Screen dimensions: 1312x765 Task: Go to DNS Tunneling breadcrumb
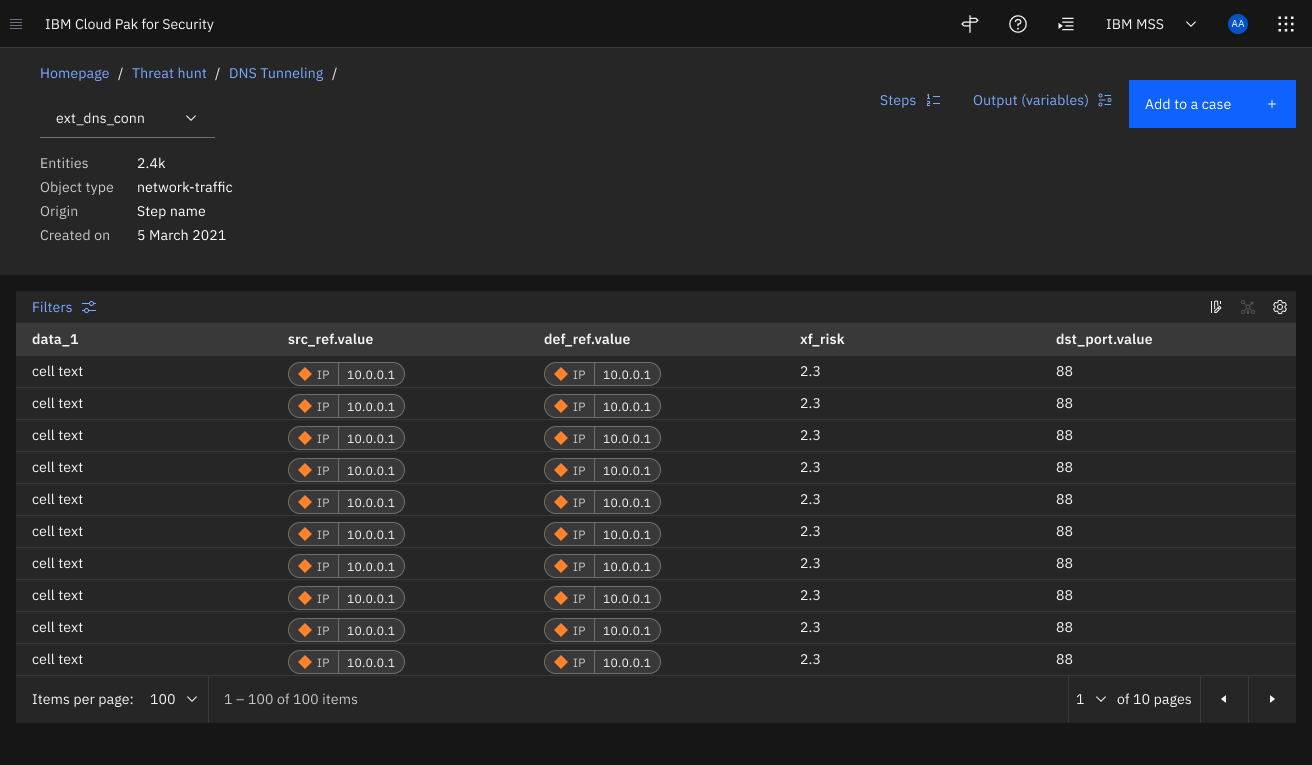click(x=276, y=73)
